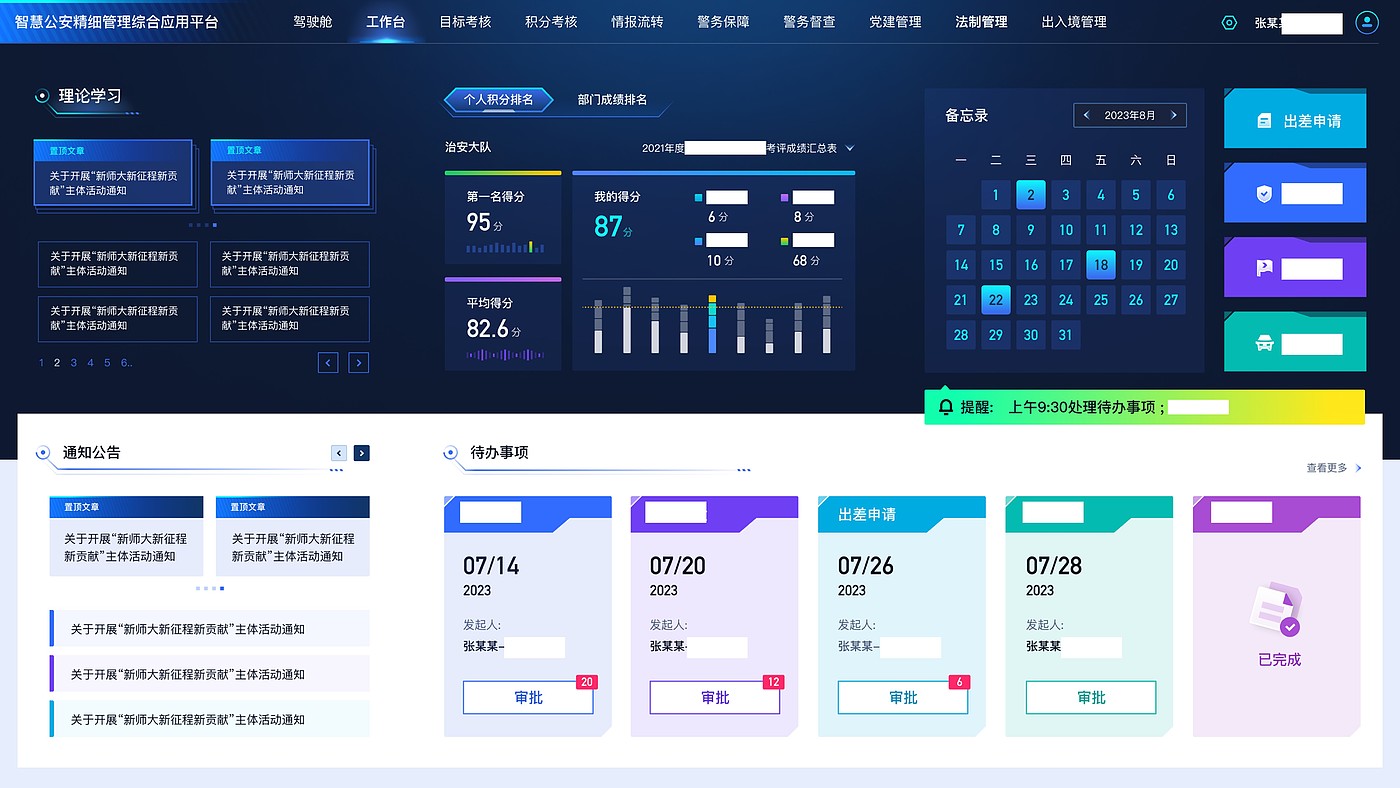Open the notice row with purple bar
Image resolution: width=1400 pixels, height=788 pixels.
click(209, 674)
